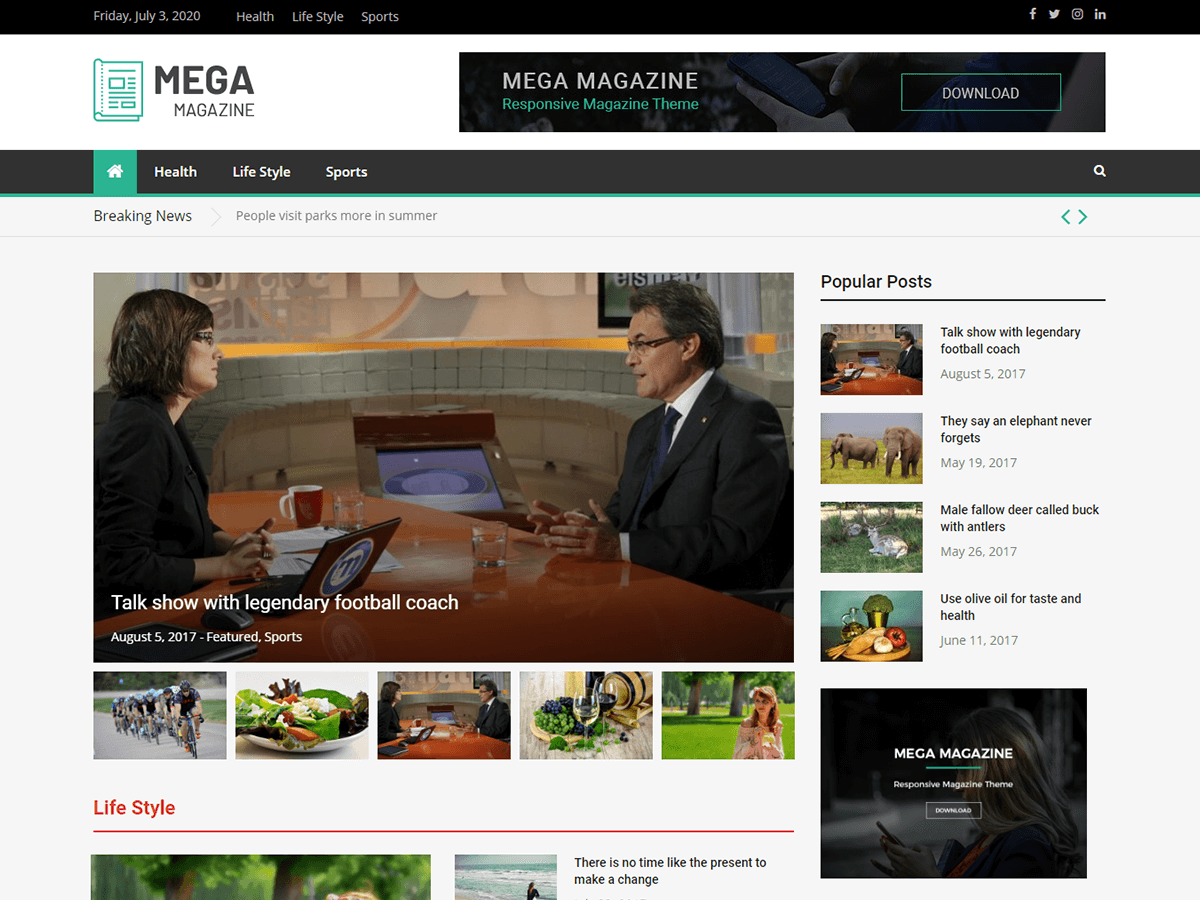1200x900 pixels.
Task: Read 'There is no time like the present' article
Action: [x=670, y=871]
